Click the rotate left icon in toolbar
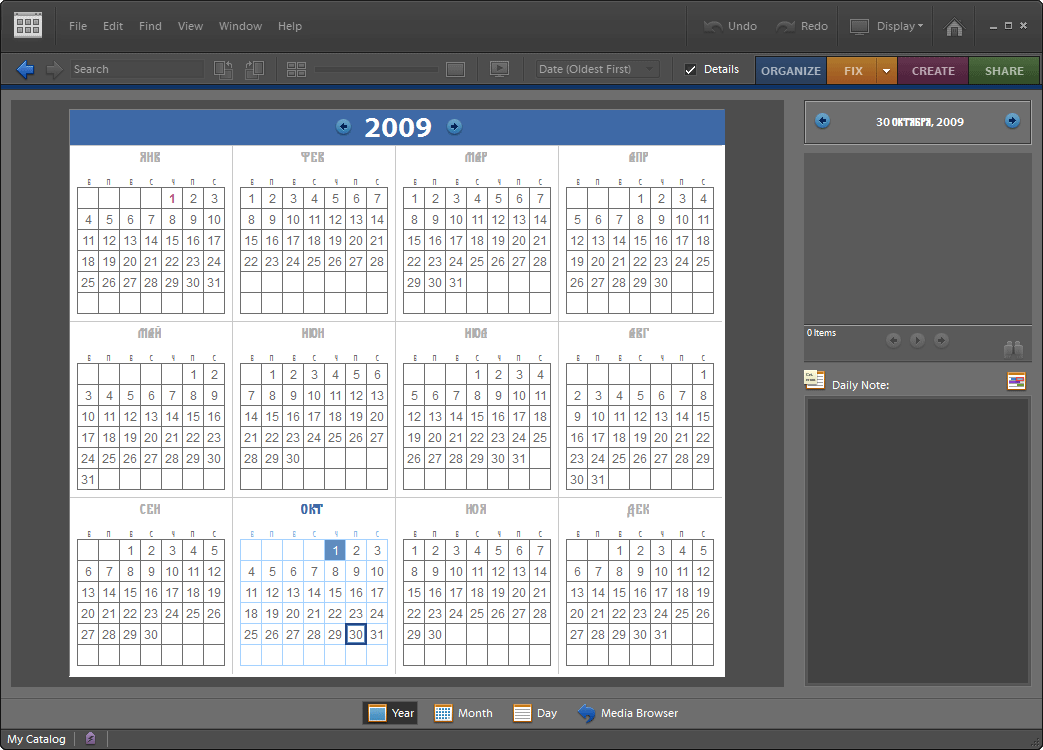 pyautogui.click(x=224, y=69)
